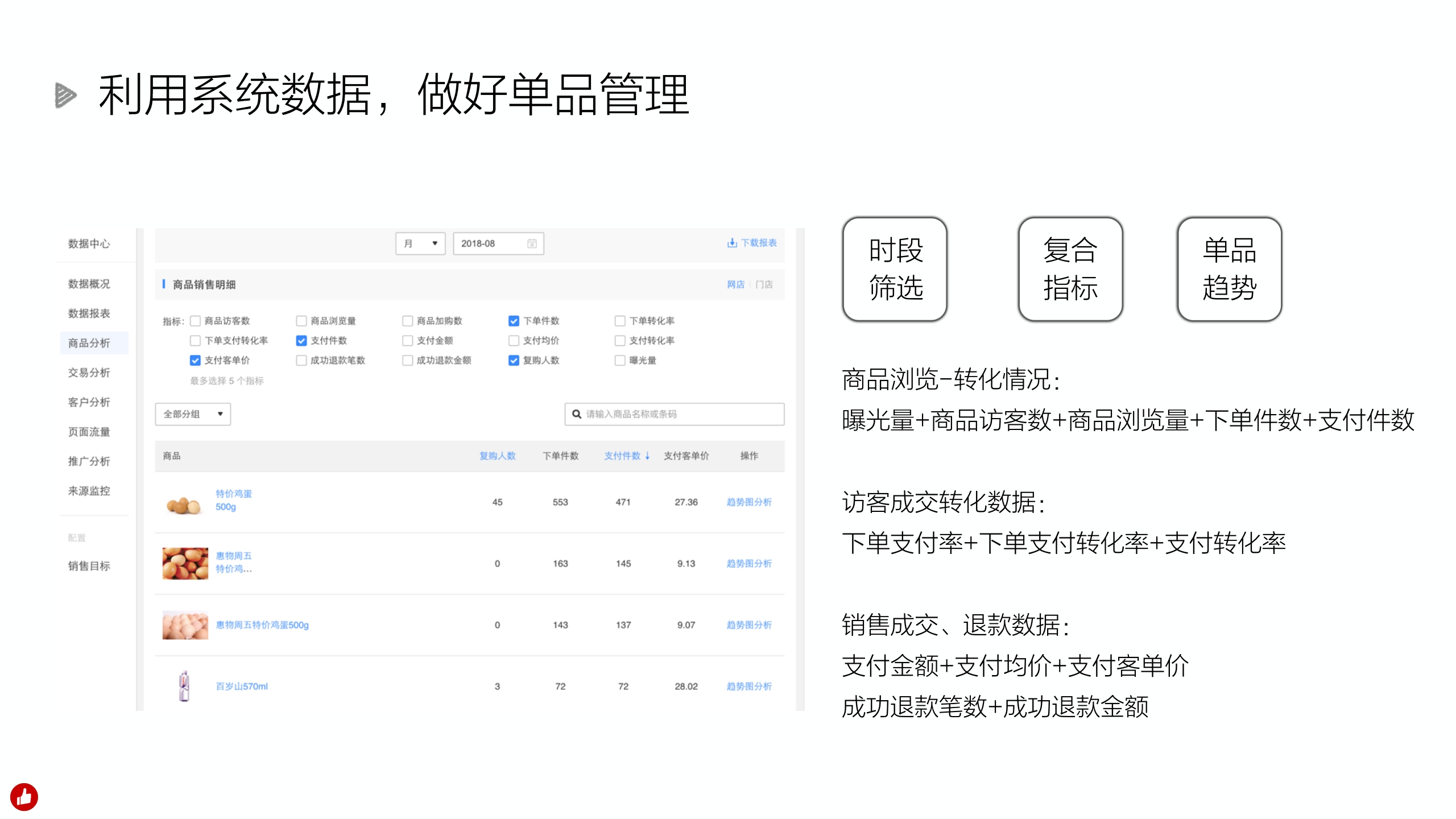Uncheck the 下单件数 checkbox

coord(513,320)
